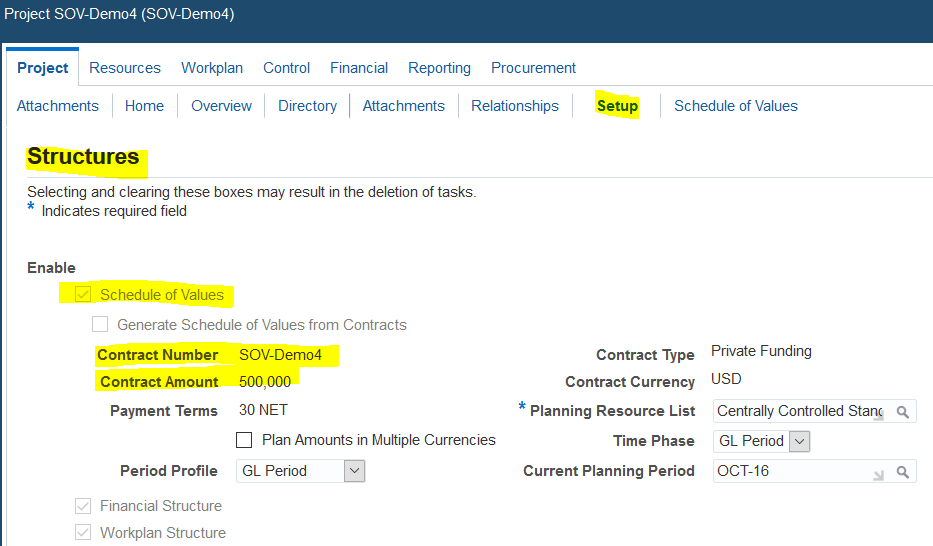Image resolution: width=933 pixels, height=546 pixels.
Task: Open the Planning Resource List search icon
Action: [902, 412]
